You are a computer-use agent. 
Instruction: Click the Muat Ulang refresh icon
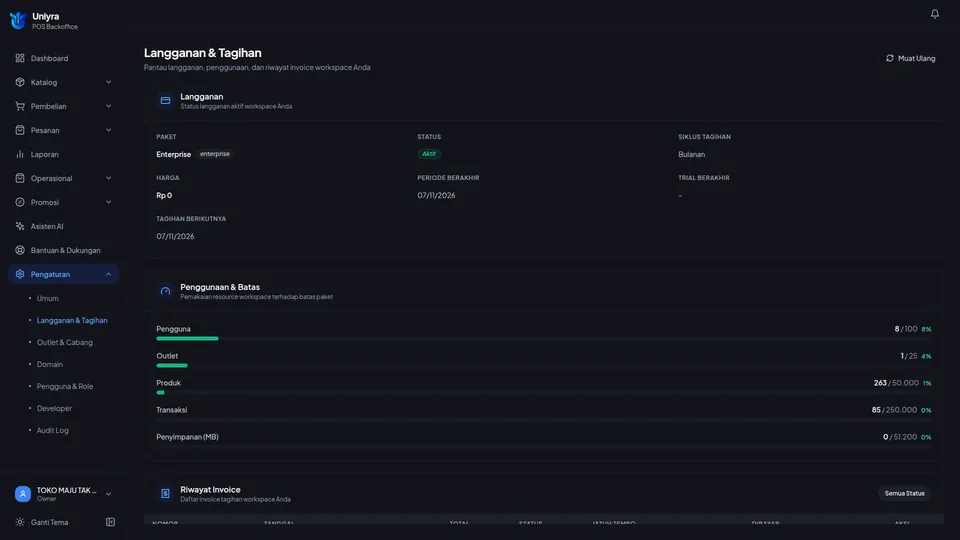point(890,58)
